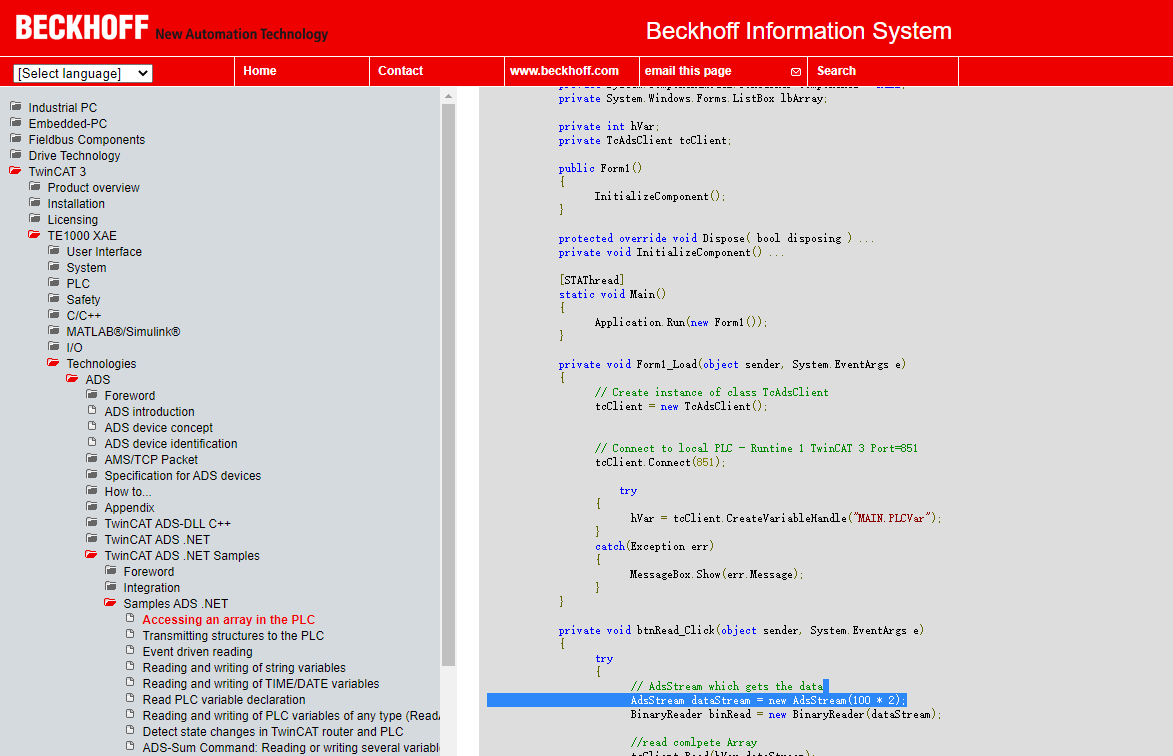This screenshot has width=1173, height=756.
Task: Click the sidebar scrollbar up arrow
Action: click(x=448, y=96)
